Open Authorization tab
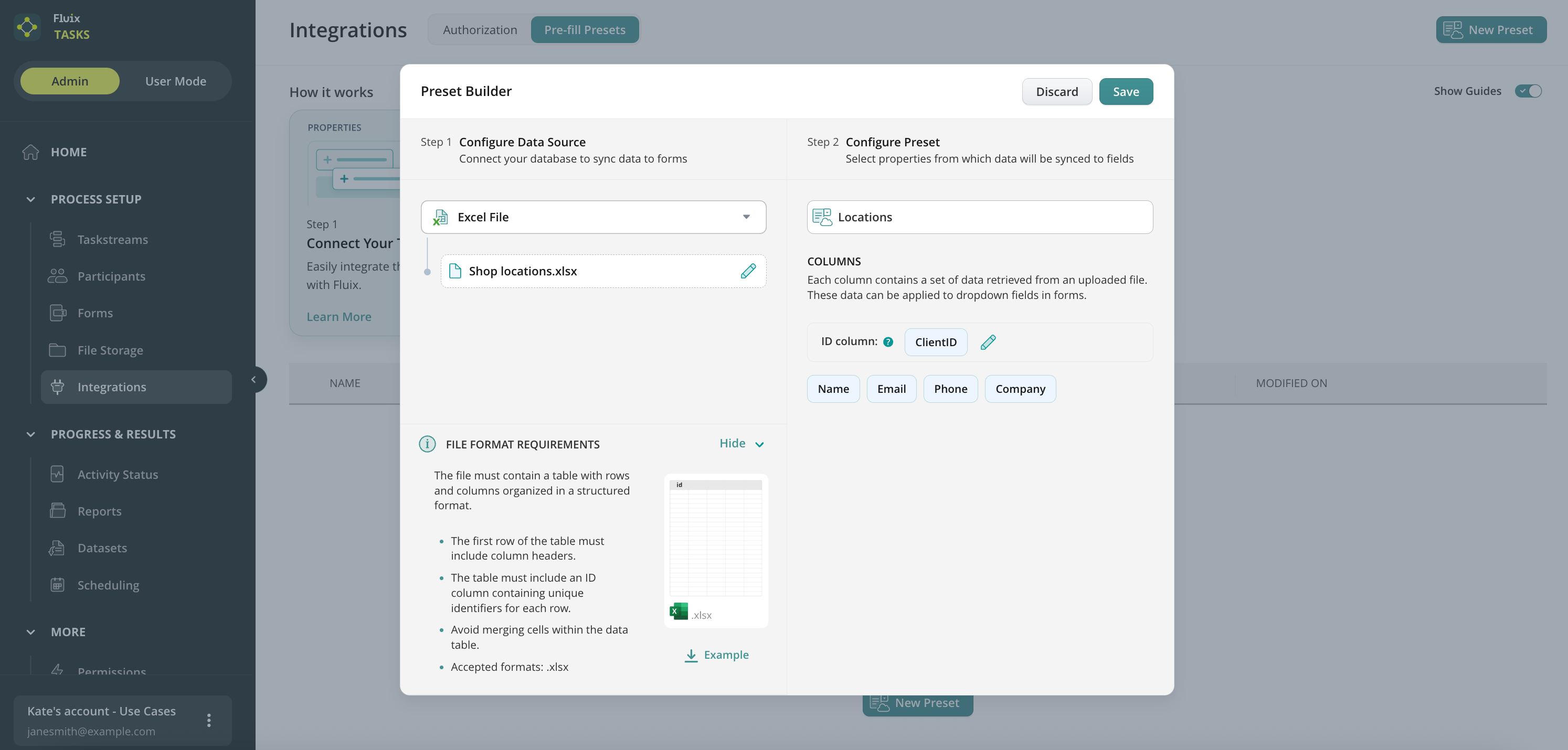The height and width of the screenshot is (750, 1568). [x=480, y=30]
